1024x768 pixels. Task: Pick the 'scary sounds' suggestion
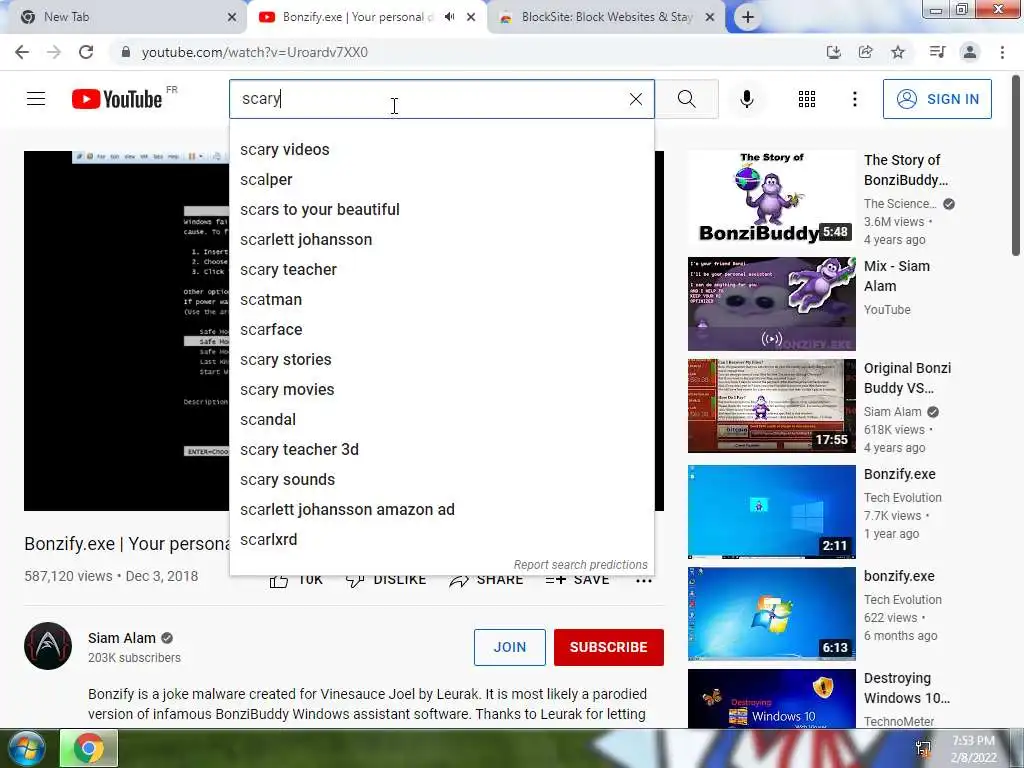pos(441,480)
